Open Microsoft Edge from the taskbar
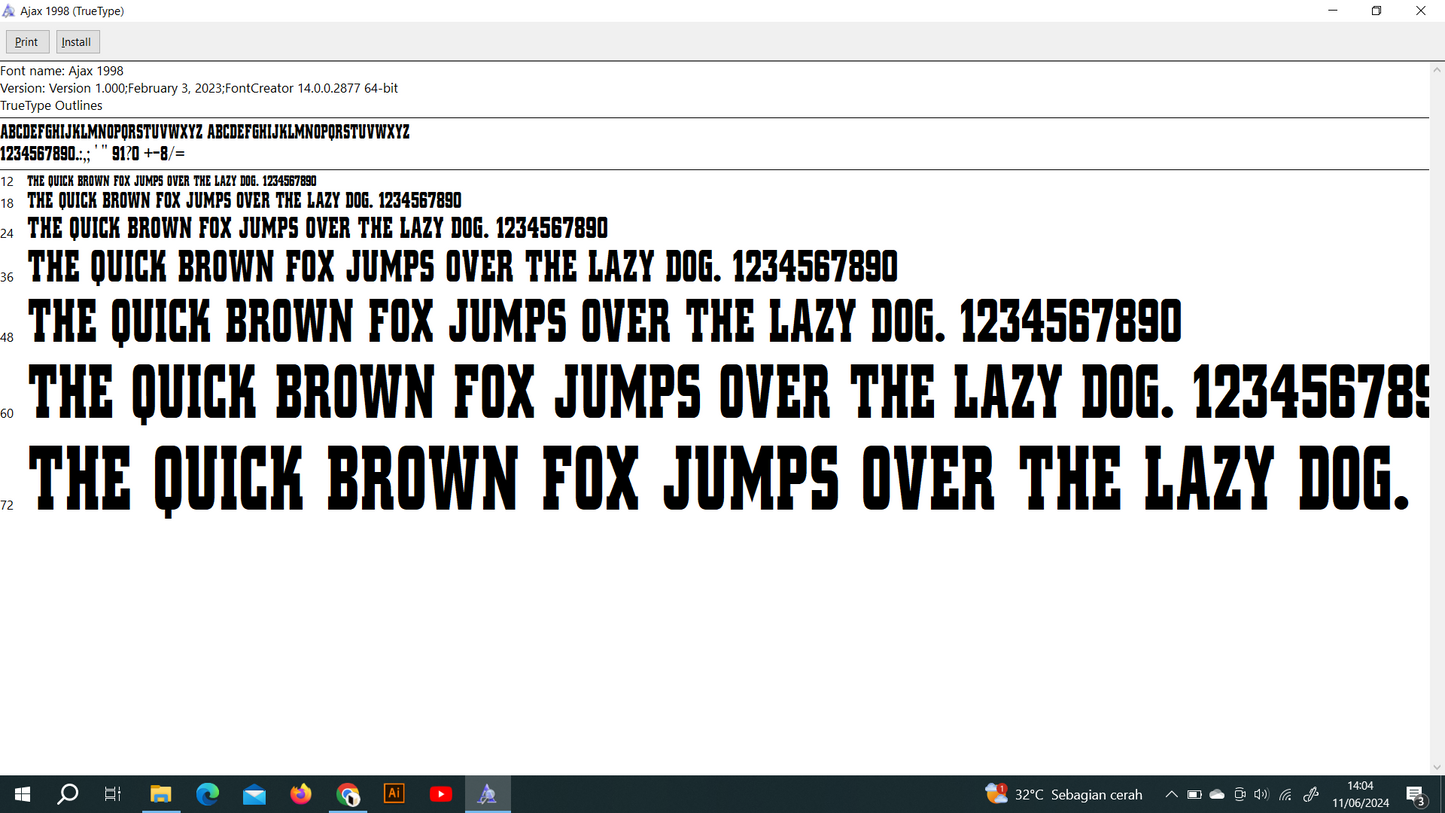 [207, 794]
